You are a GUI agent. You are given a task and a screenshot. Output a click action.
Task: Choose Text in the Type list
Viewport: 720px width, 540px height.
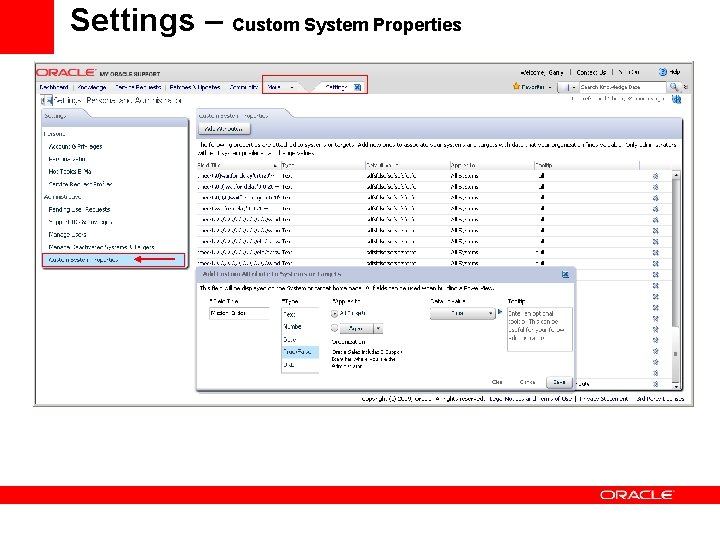pyautogui.click(x=300, y=314)
